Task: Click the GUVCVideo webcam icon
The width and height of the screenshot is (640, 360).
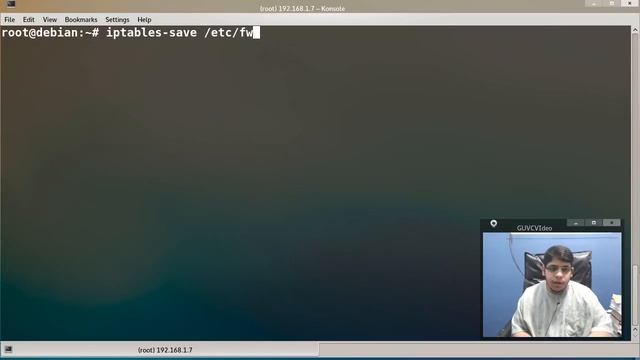Action: point(493,224)
